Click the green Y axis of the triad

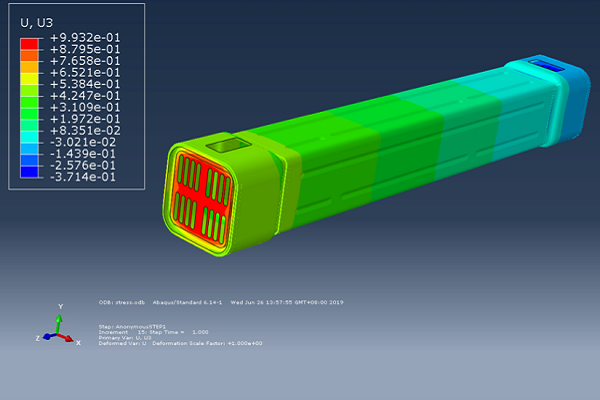pos(60,320)
